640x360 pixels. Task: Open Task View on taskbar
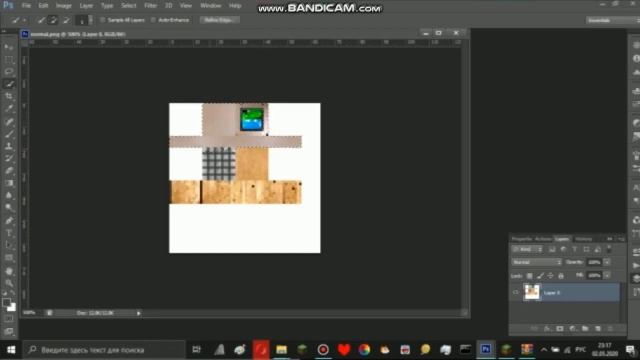[197, 350]
